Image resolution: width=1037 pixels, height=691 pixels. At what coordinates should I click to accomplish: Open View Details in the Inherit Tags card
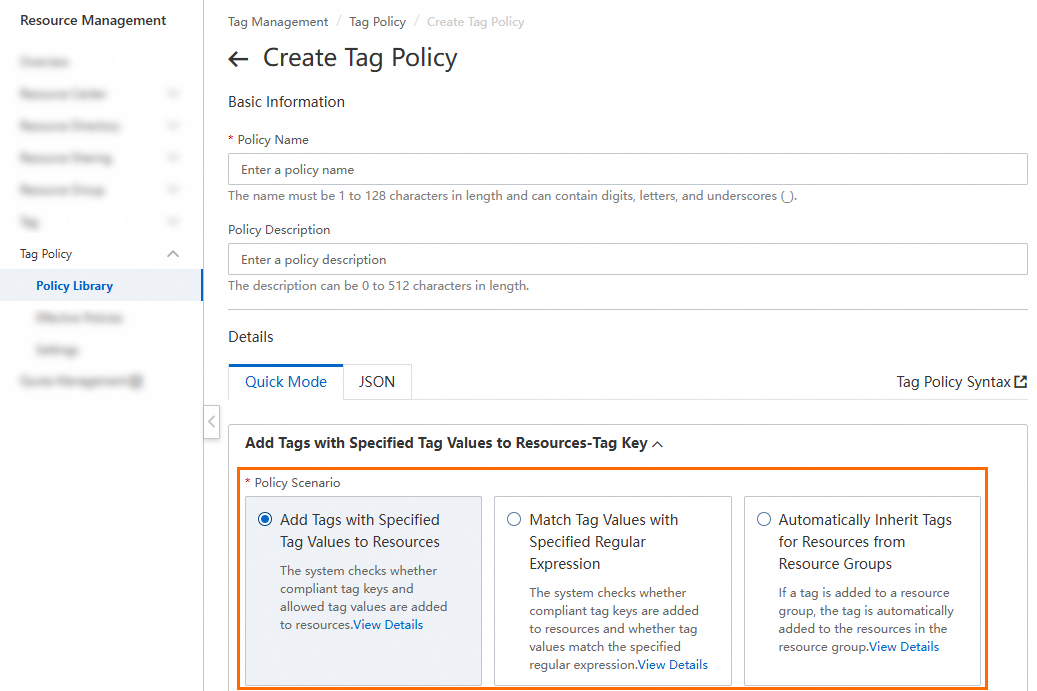(904, 647)
